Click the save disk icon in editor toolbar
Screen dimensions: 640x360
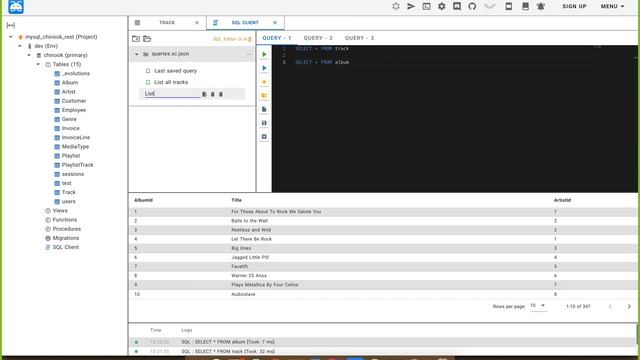pos(264,123)
